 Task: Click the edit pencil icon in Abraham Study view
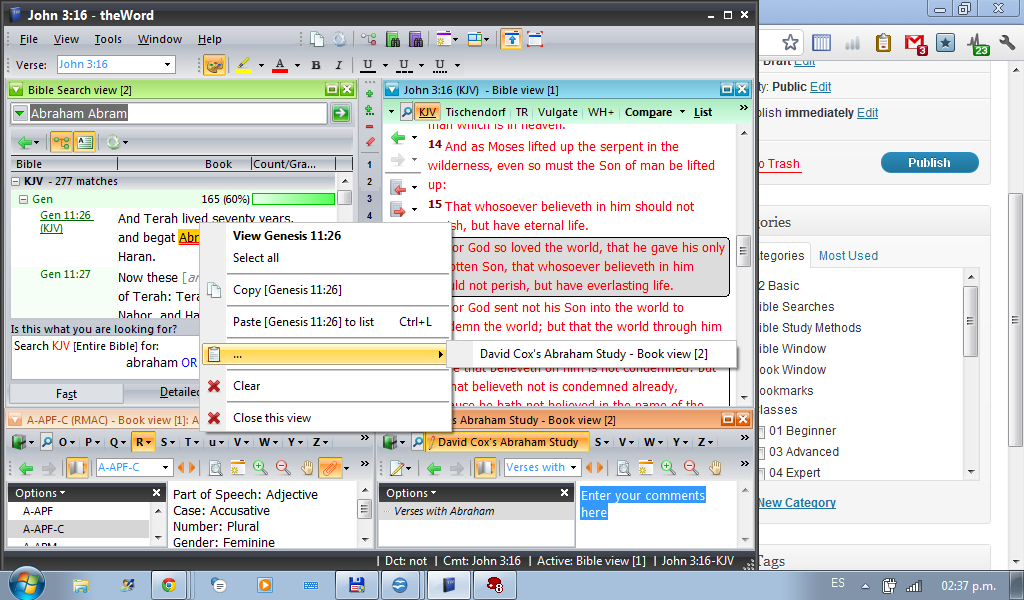coord(396,467)
